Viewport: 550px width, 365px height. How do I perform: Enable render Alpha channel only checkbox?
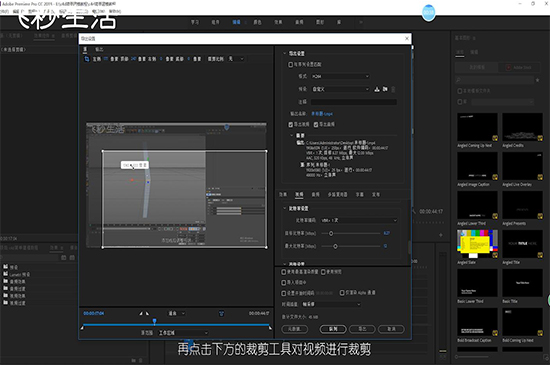click(x=342, y=292)
